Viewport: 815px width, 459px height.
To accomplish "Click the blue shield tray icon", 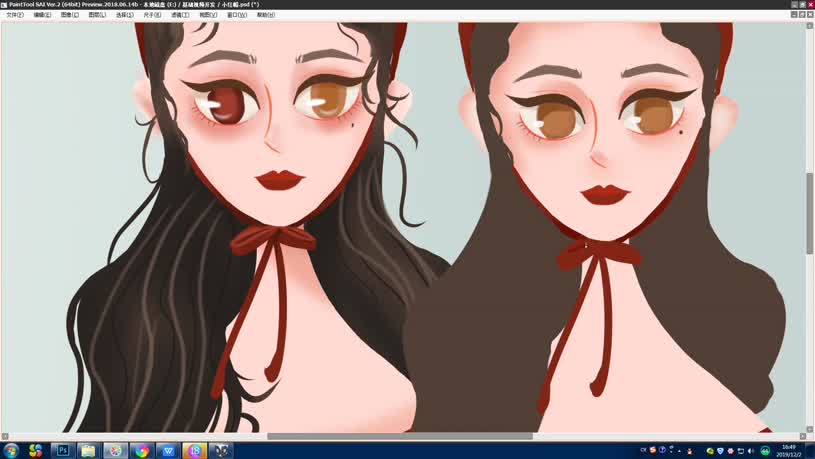I will 720,451.
